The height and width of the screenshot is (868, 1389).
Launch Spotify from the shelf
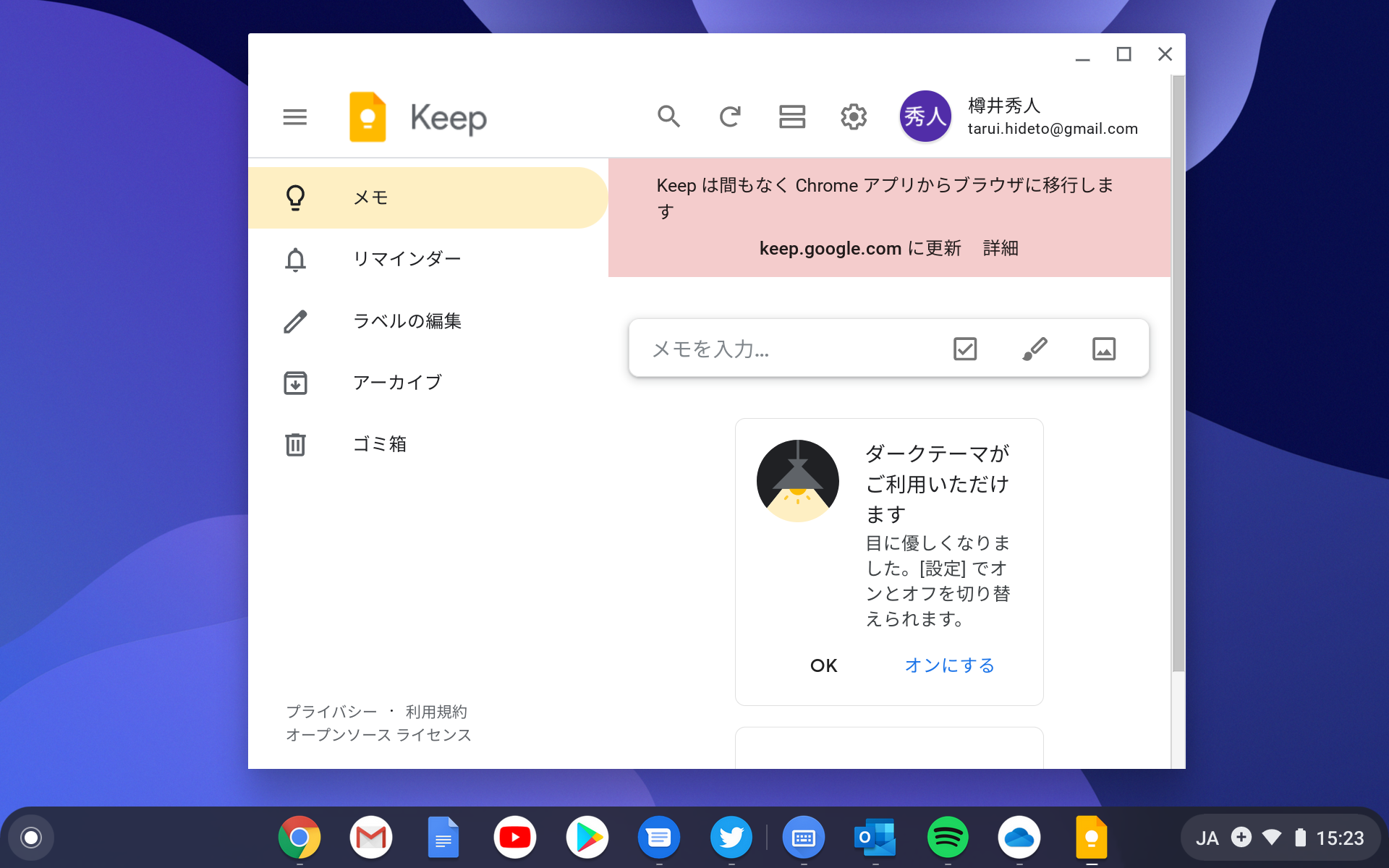(x=948, y=837)
